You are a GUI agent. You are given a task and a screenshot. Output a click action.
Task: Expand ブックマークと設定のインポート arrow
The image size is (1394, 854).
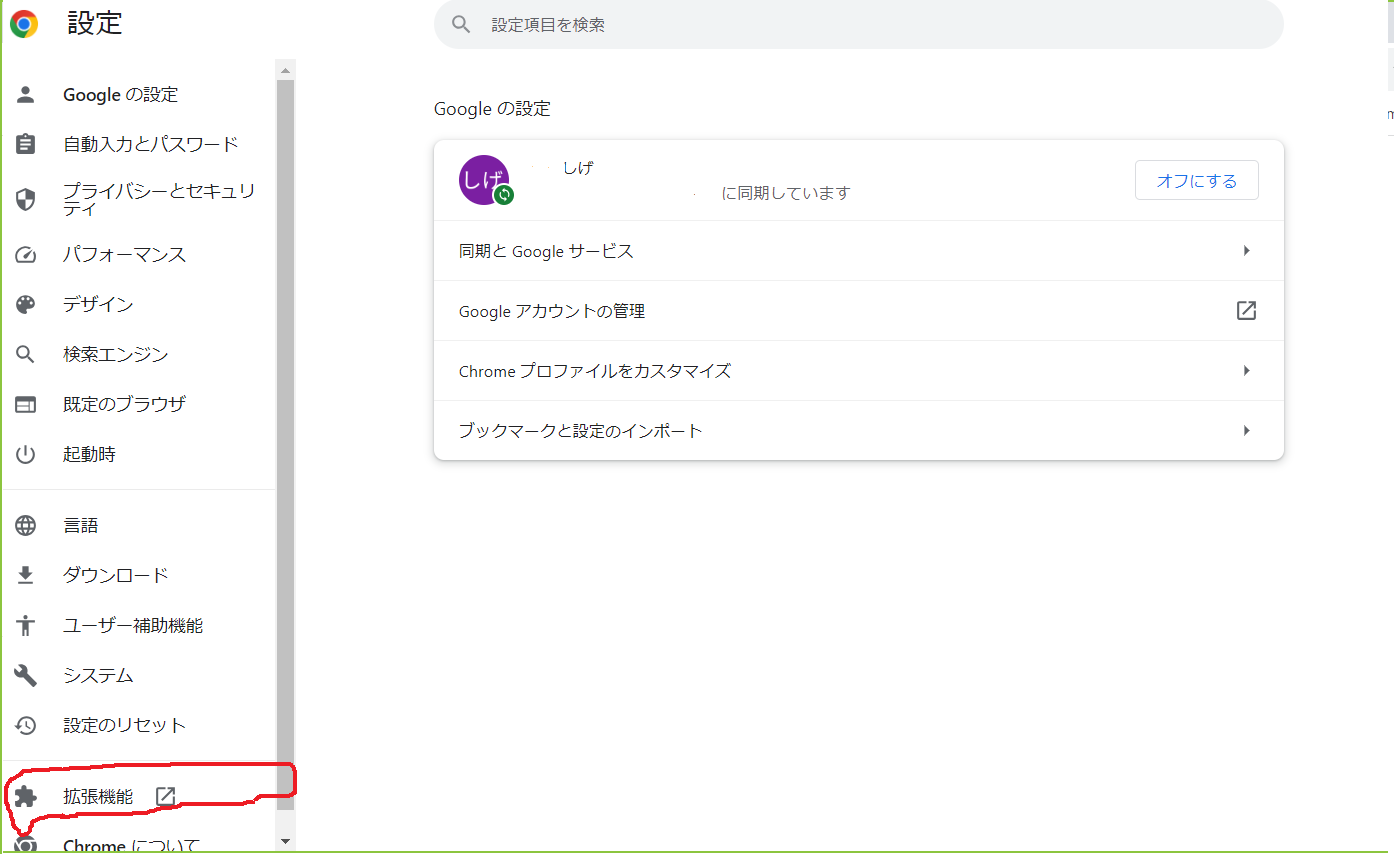(1246, 431)
